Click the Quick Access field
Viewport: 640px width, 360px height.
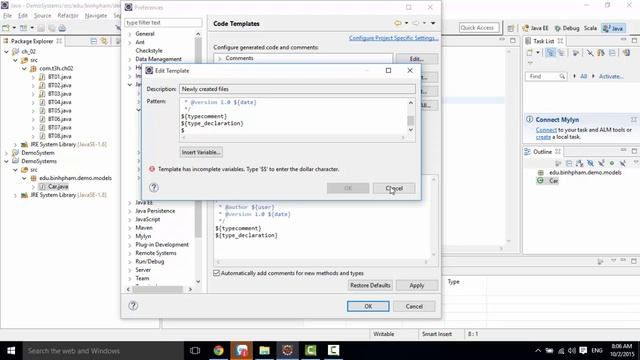[x=479, y=28]
